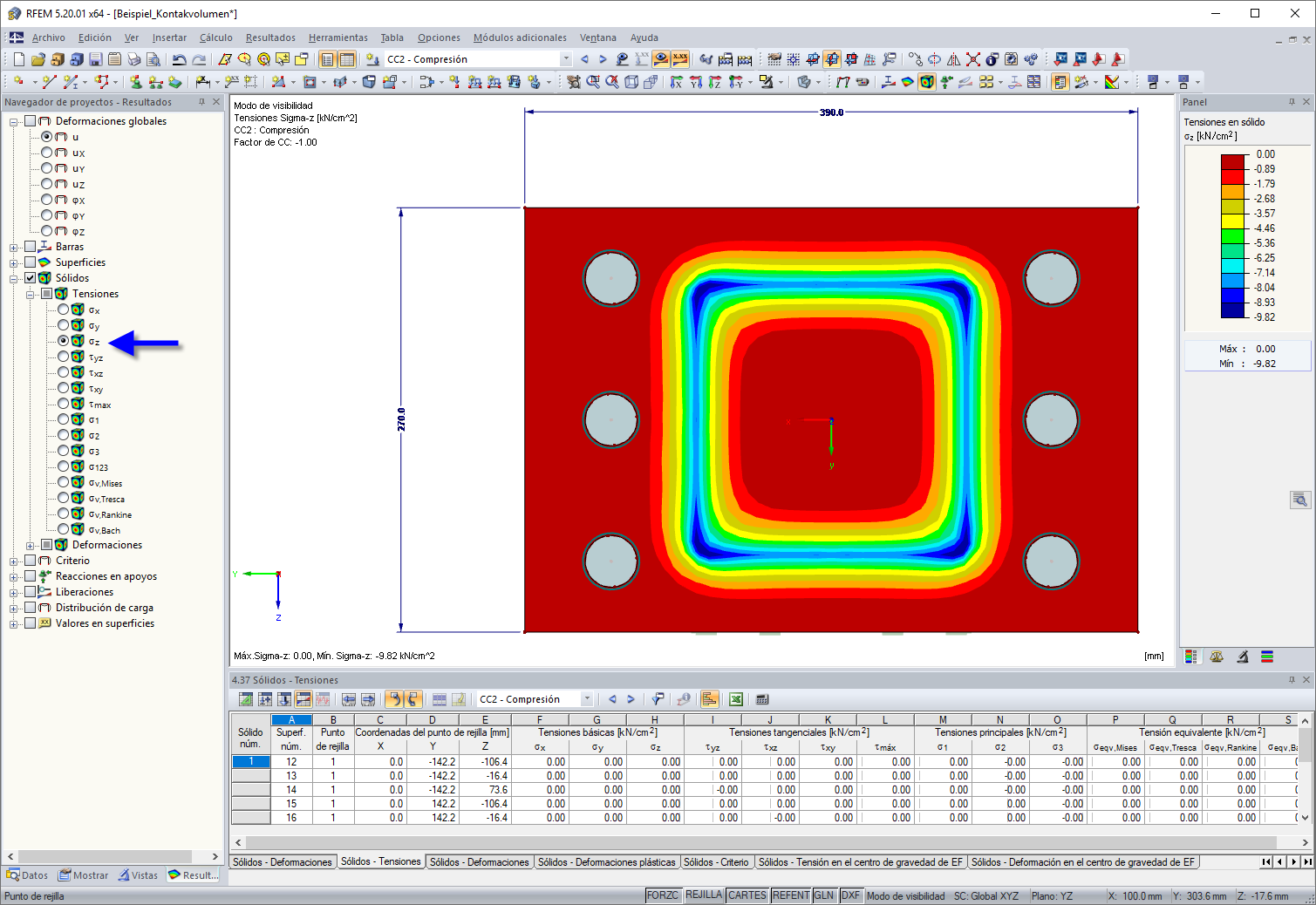The image size is (1316, 905).
Task: Collapse the Sólidos tree node
Action: click(14, 279)
